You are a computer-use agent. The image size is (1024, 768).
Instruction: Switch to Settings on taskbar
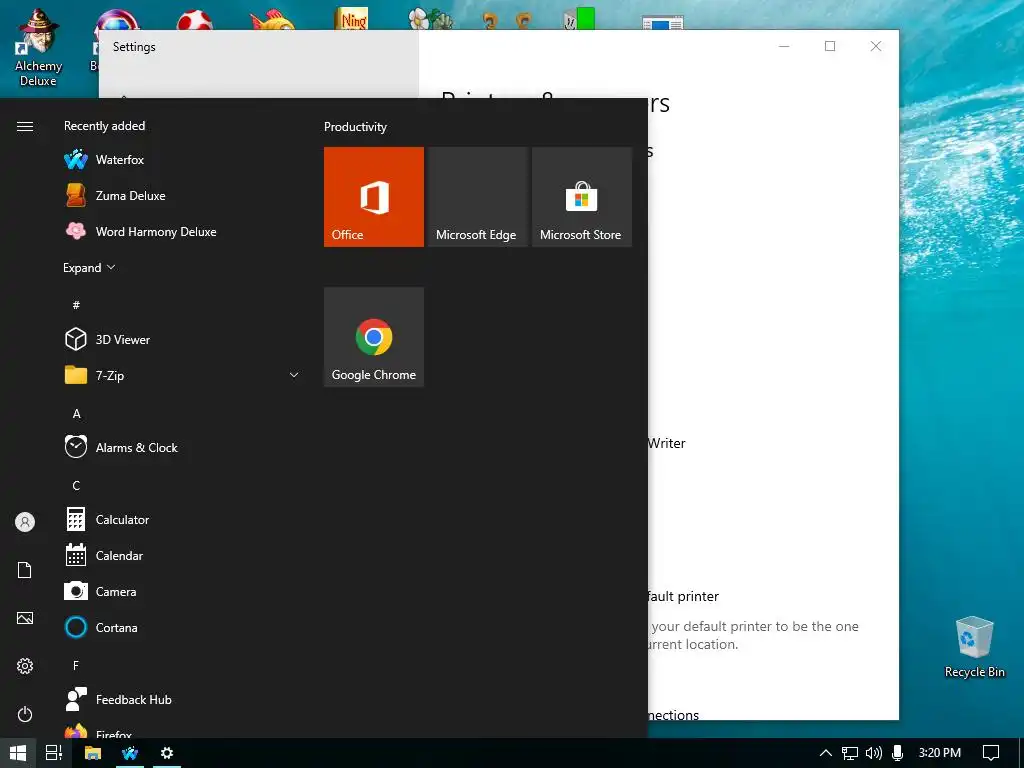167,753
